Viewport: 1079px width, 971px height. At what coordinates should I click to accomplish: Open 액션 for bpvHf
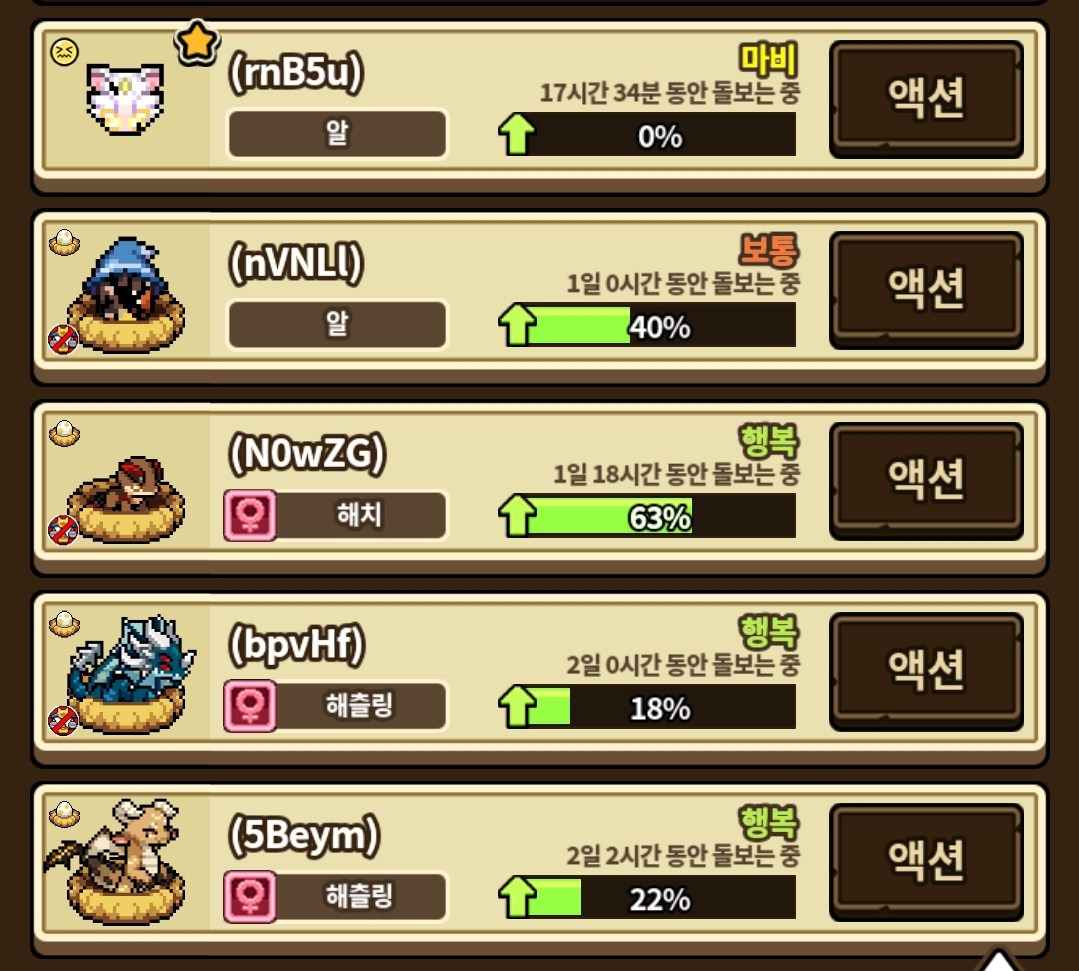(x=926, y=670)
